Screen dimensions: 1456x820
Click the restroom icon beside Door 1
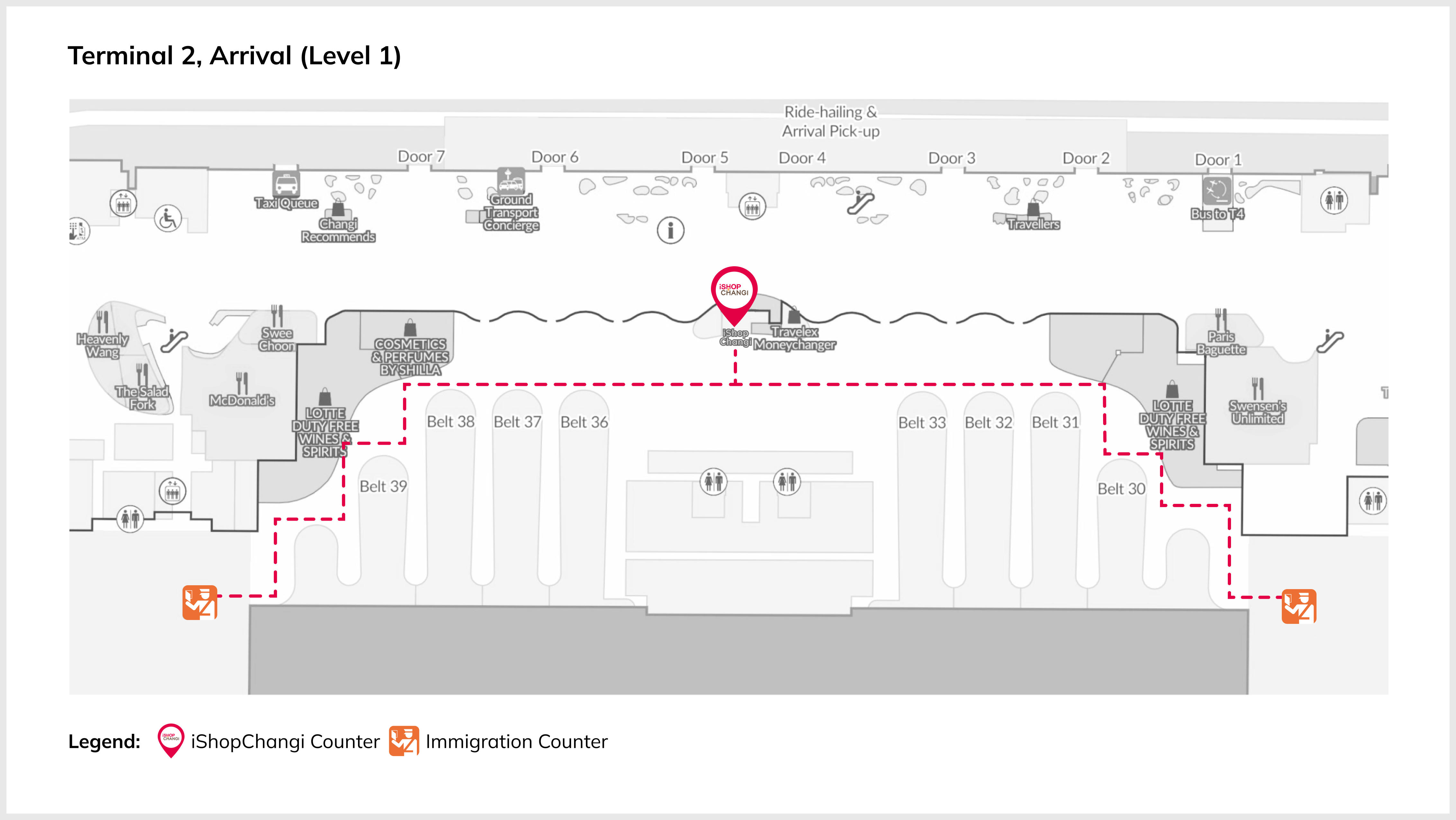[1334, 200]
